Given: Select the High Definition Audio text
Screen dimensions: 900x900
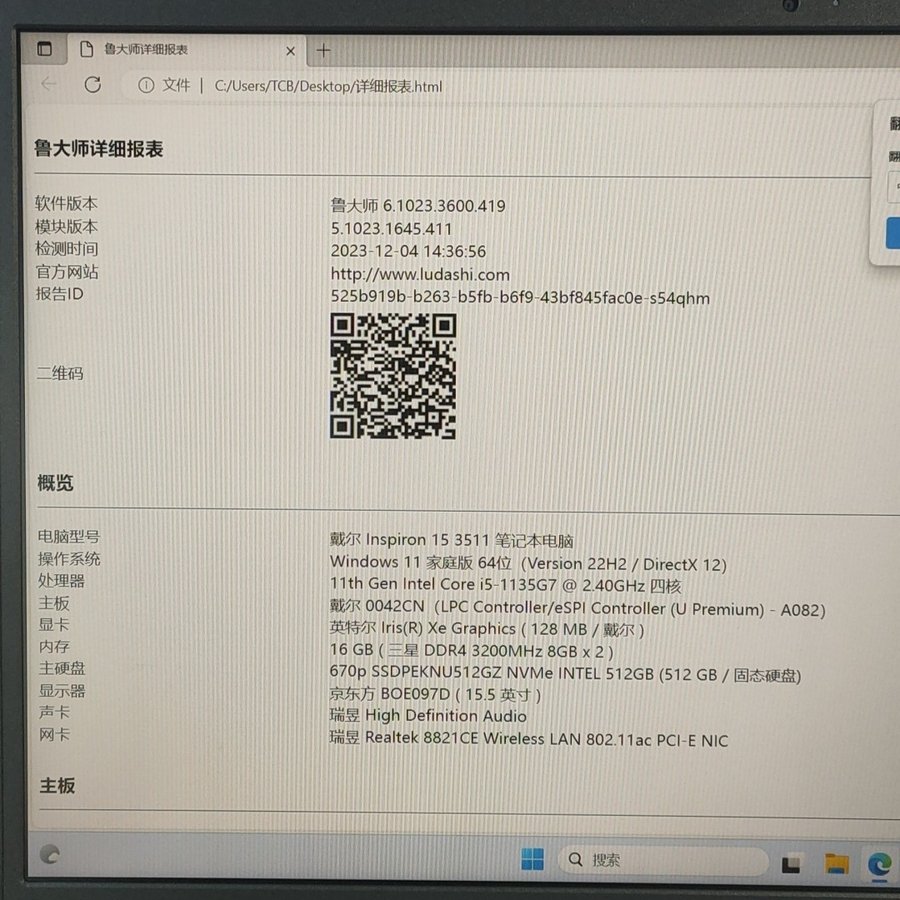Looking at the screenshot, I should click(x=428, y=716).
